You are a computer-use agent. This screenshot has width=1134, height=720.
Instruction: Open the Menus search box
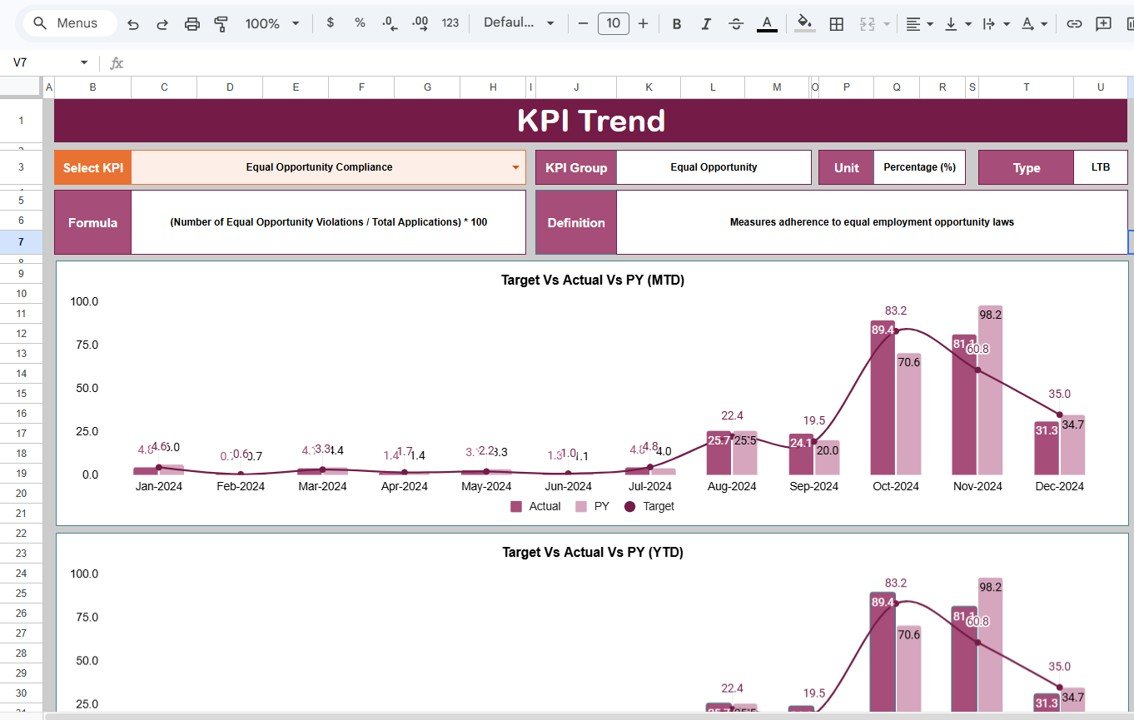point(67,22)
